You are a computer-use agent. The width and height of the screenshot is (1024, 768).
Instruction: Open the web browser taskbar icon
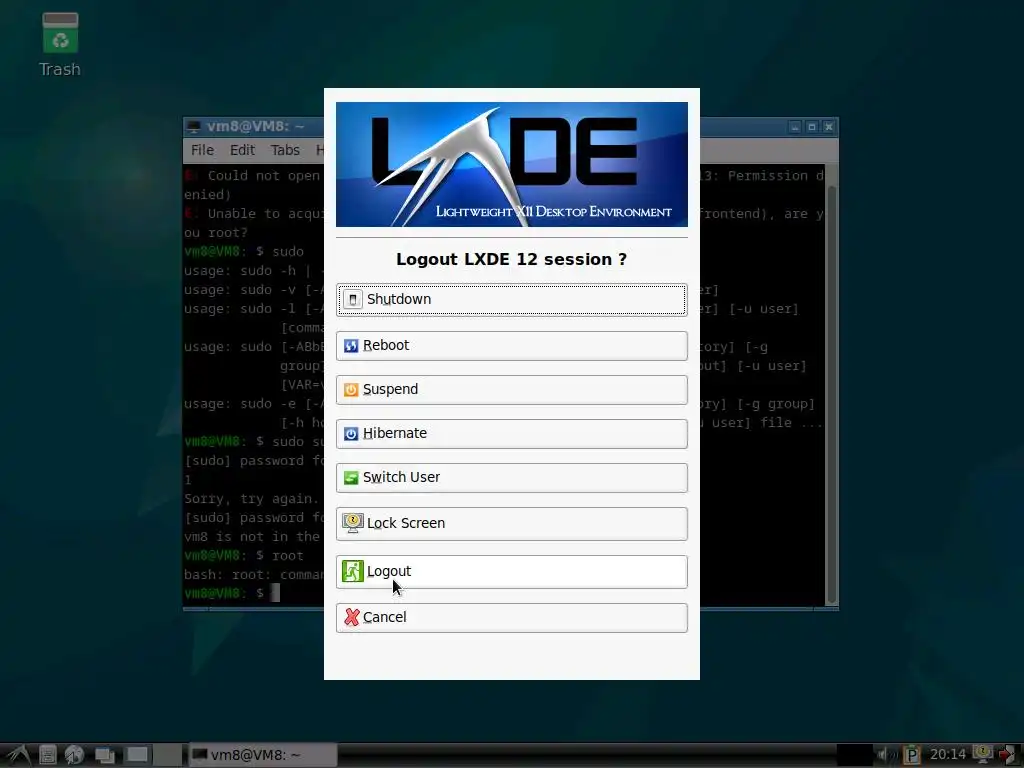(74, 755)
